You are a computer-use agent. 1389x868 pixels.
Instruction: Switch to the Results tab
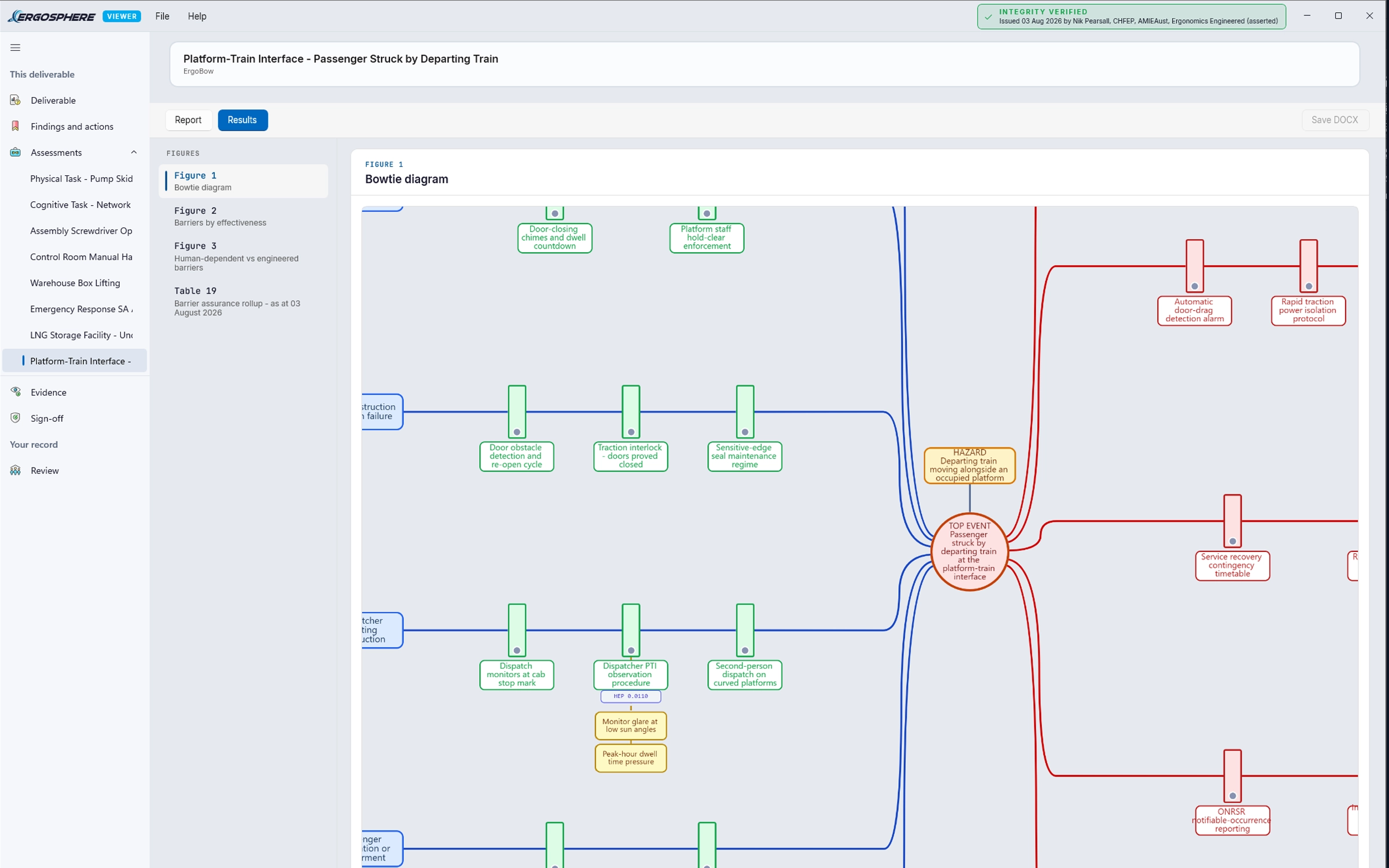[242, 120]
